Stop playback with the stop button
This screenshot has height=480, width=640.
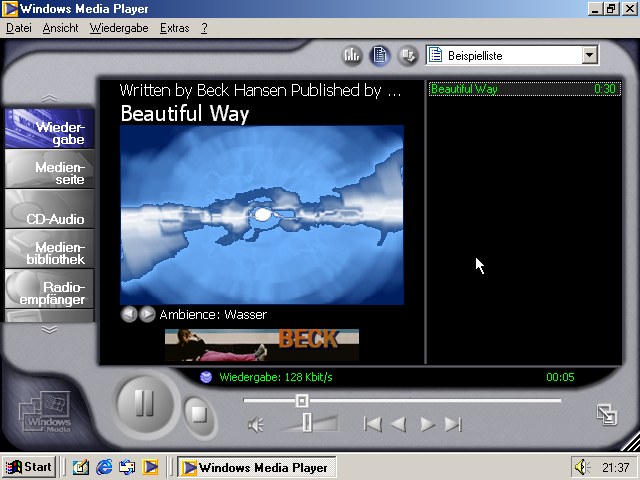[199, 415]
